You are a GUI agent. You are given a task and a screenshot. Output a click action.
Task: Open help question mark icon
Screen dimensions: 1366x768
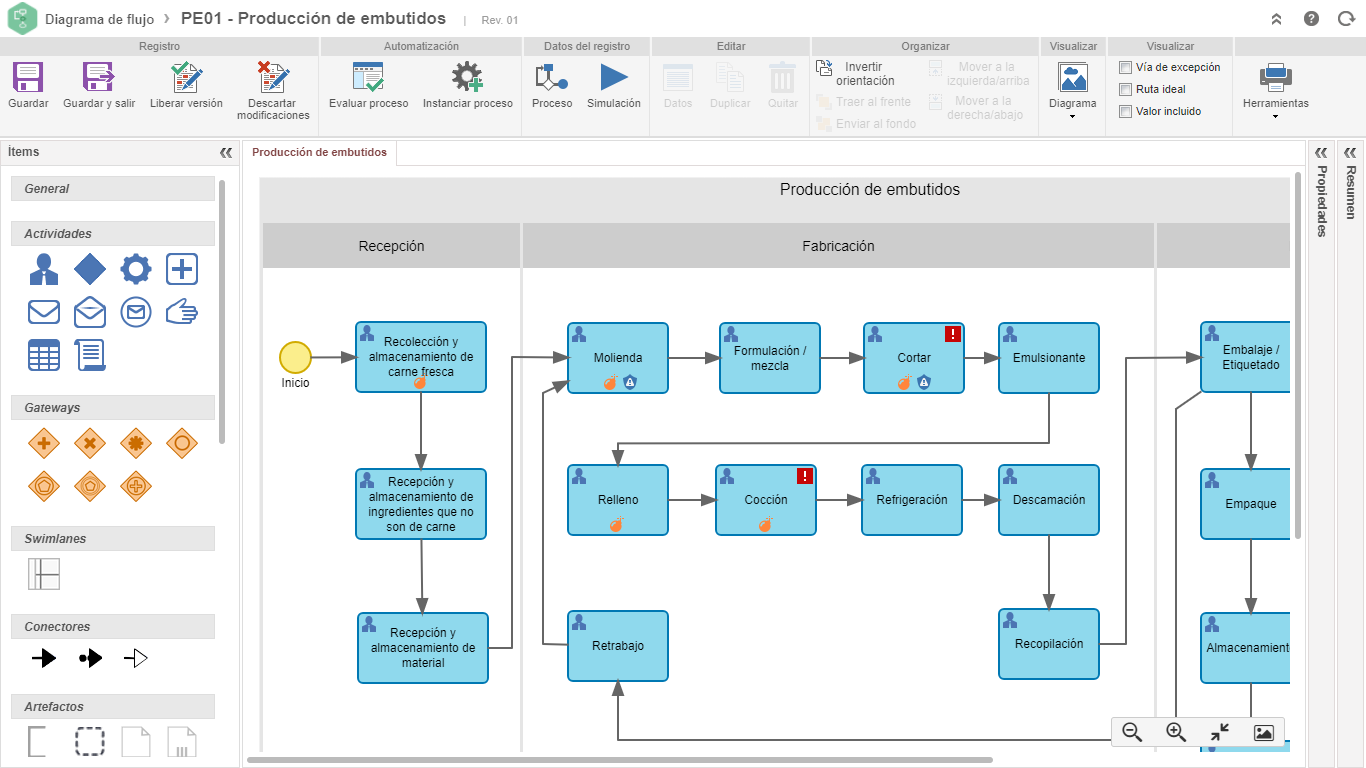tap(1311, 19)
